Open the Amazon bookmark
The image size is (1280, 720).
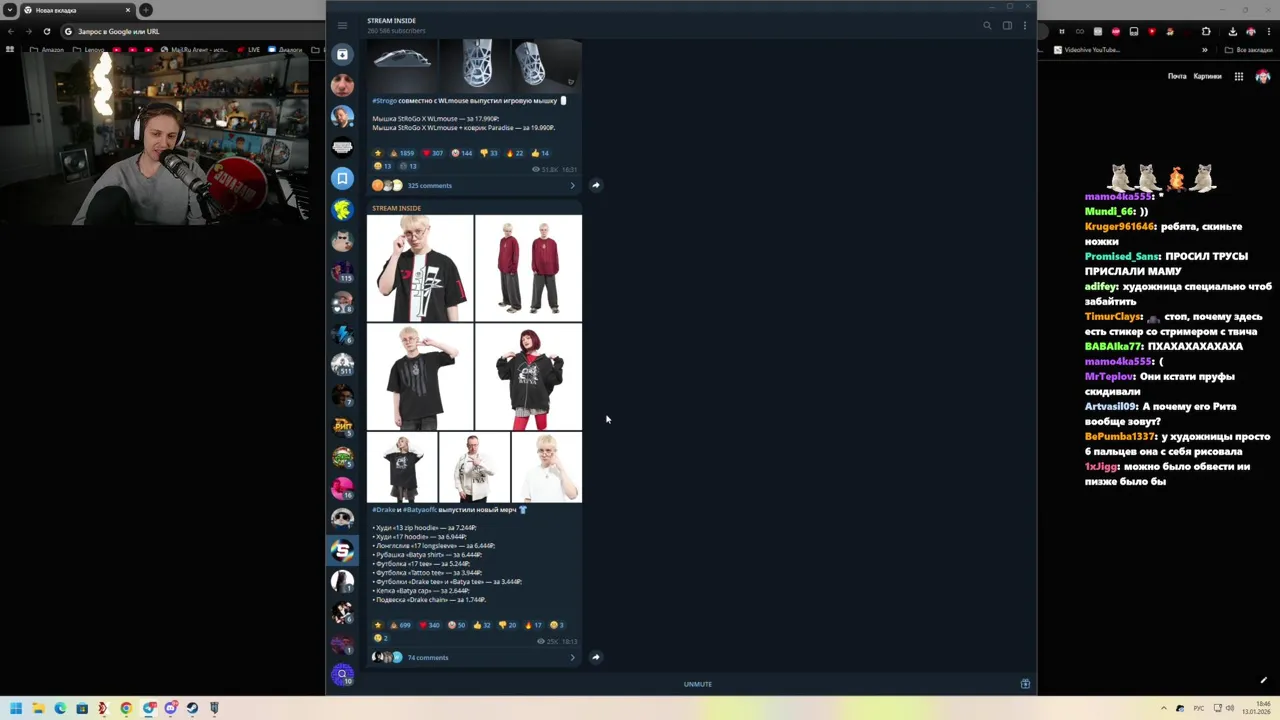[x=48, y=49]
